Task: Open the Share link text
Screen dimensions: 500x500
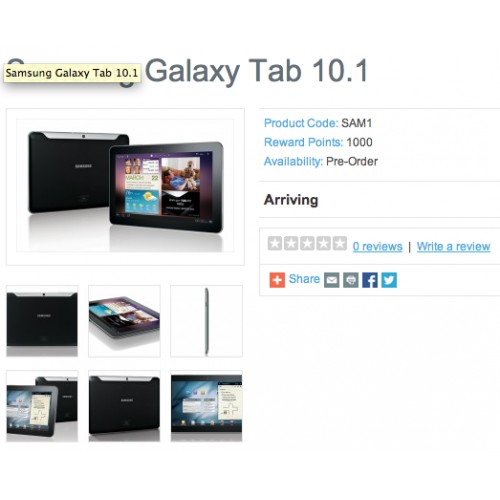Action: [304, 279]
